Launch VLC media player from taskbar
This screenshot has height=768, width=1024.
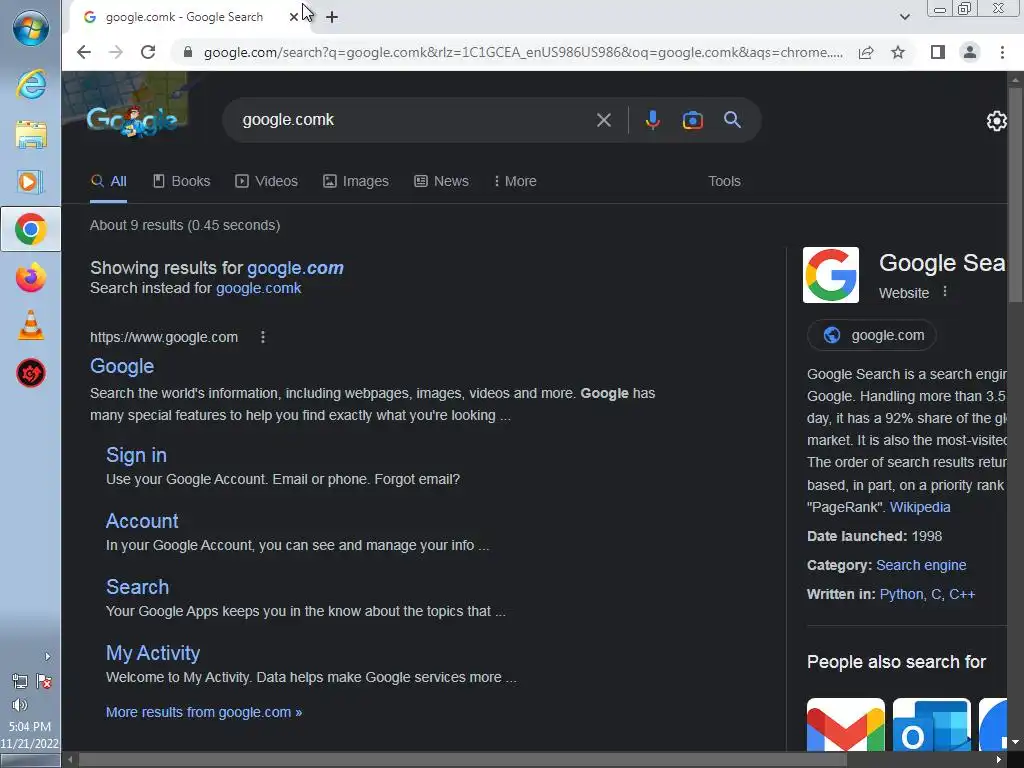[x=31, y=325]
